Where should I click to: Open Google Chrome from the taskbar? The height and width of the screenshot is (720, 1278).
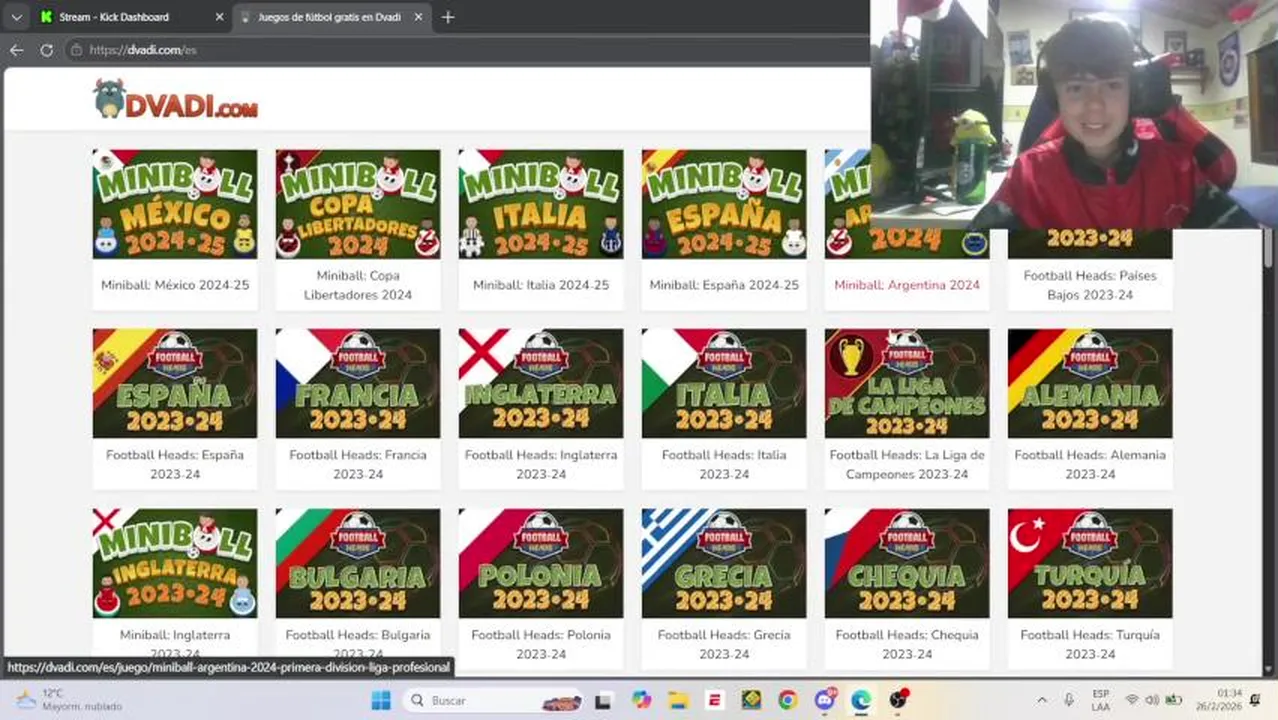(x=788, y=700)
